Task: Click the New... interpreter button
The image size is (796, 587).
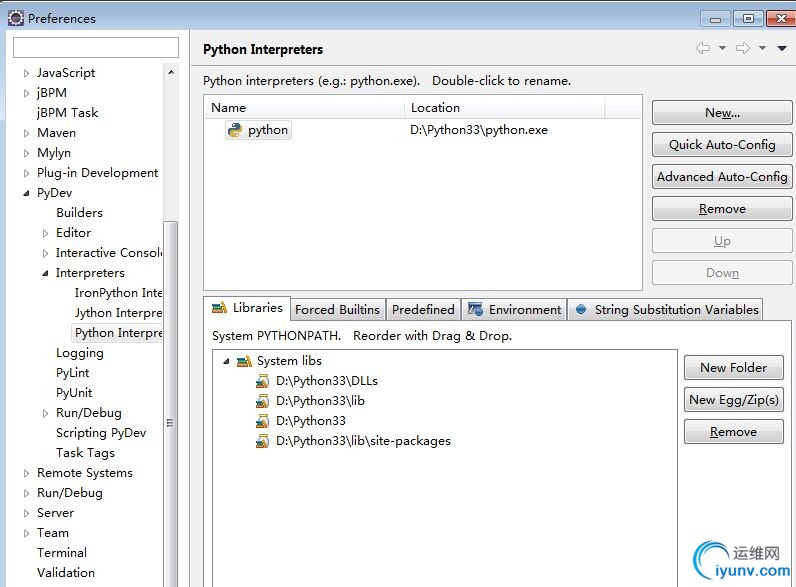Action: pos(721,113)
